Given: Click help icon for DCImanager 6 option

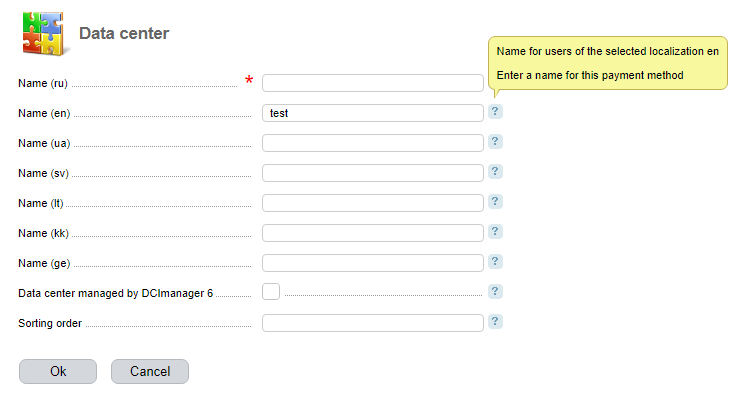Looking at the screenshot, I should (x=495, y=292).
